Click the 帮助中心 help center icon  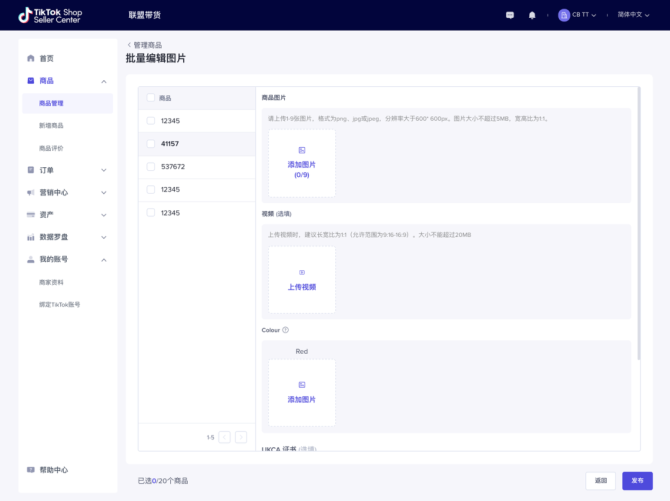pyautogui.click(x=31, y=470)
